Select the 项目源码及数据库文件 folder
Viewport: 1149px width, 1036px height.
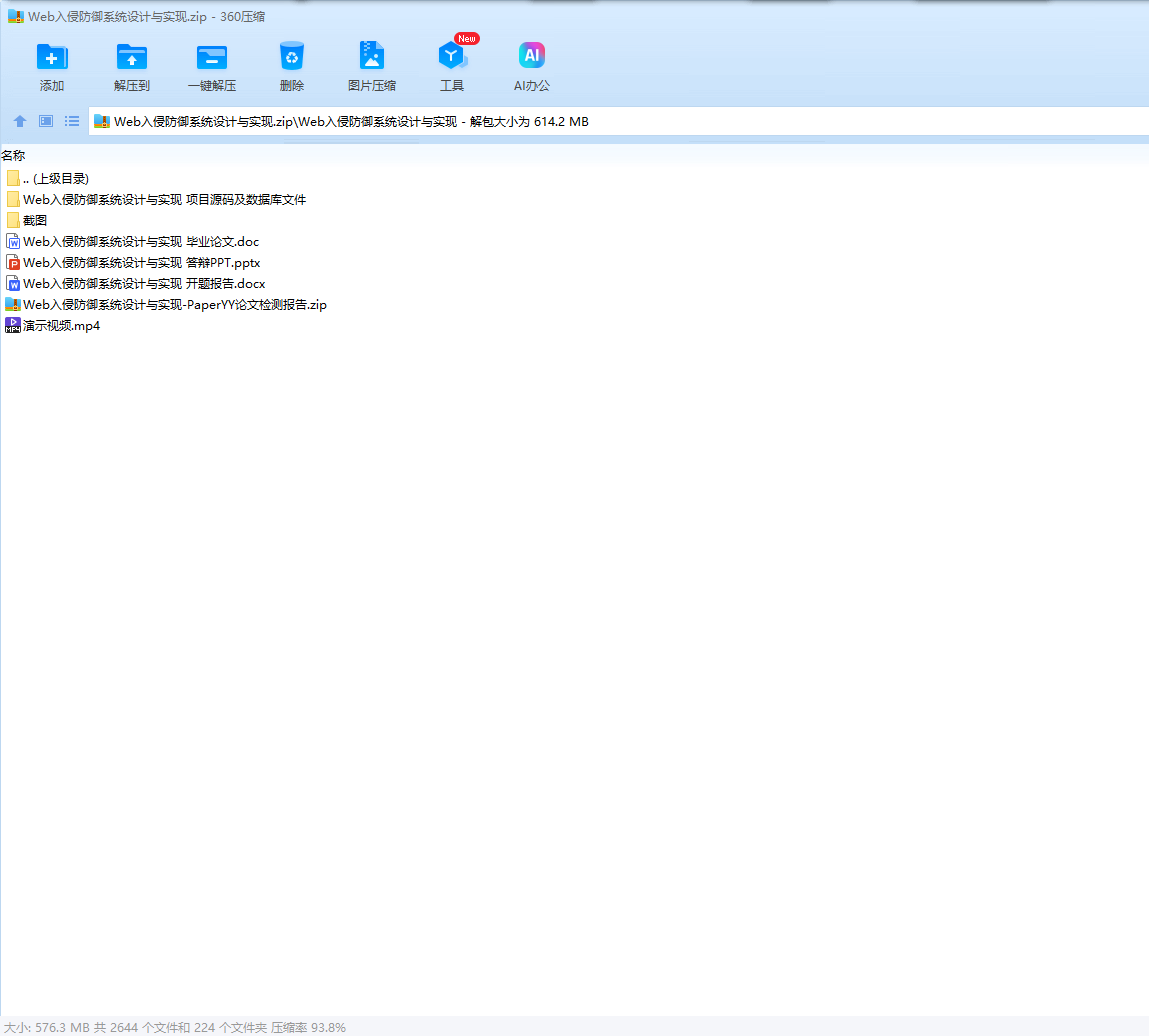tap(156, 199)
